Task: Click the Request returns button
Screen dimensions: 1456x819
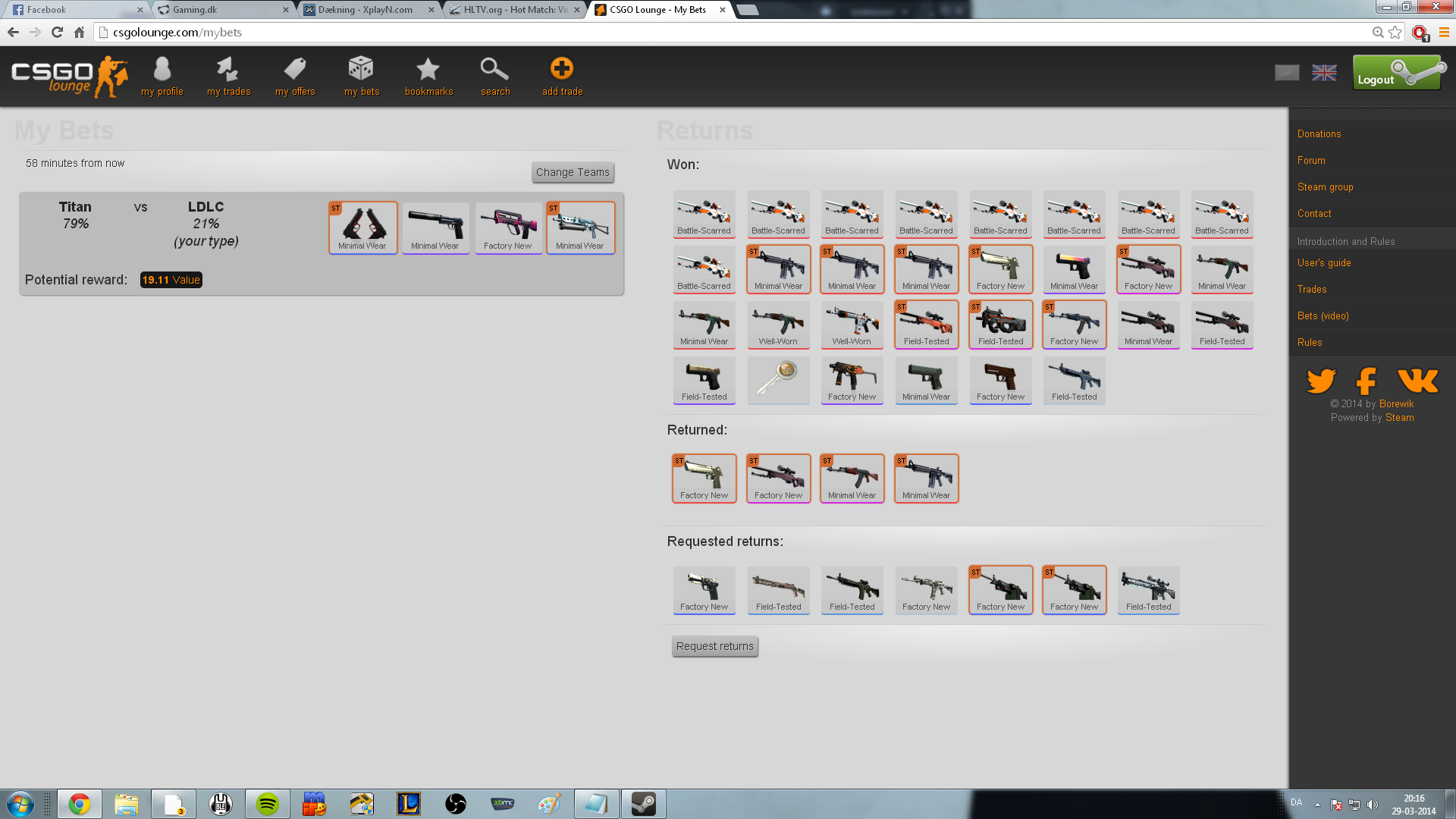Action: coord(714,646)
